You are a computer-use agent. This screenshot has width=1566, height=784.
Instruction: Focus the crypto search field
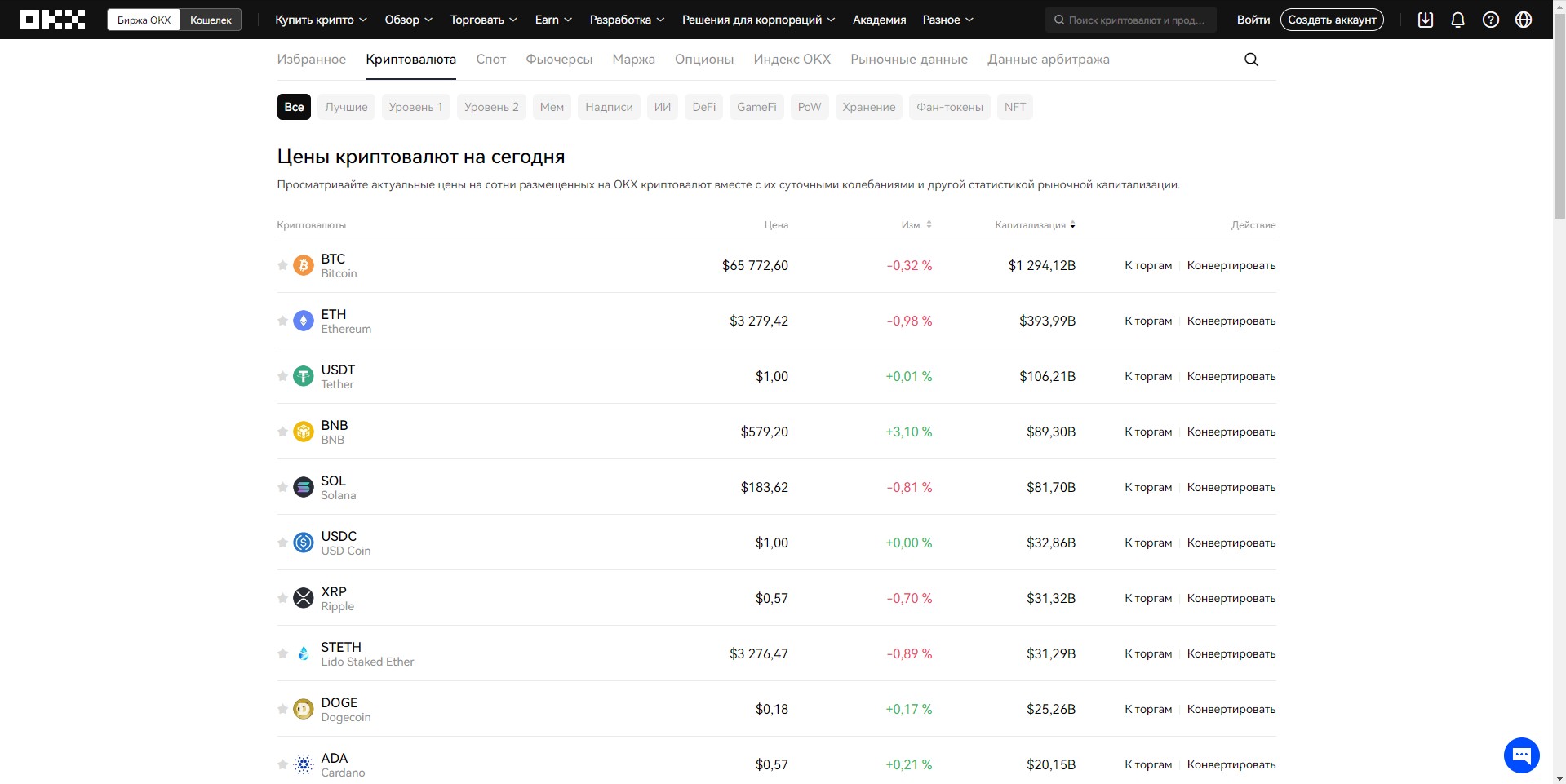[1131, 20]
